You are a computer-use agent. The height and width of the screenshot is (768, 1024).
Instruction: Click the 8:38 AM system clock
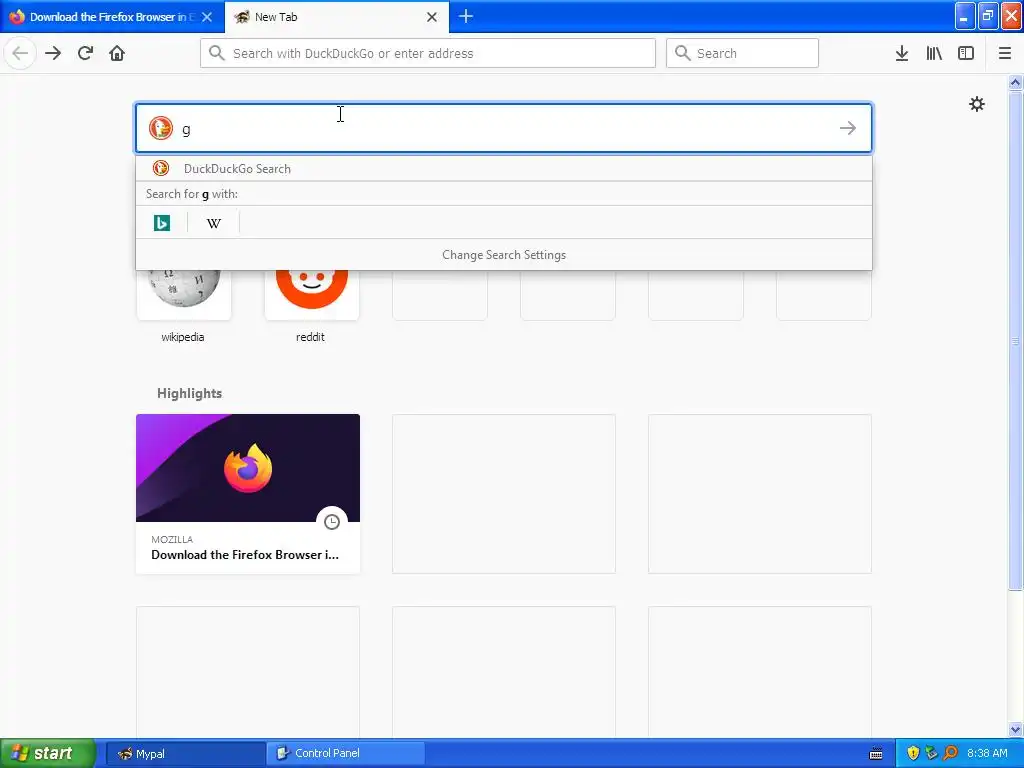(x=987, y=753)
